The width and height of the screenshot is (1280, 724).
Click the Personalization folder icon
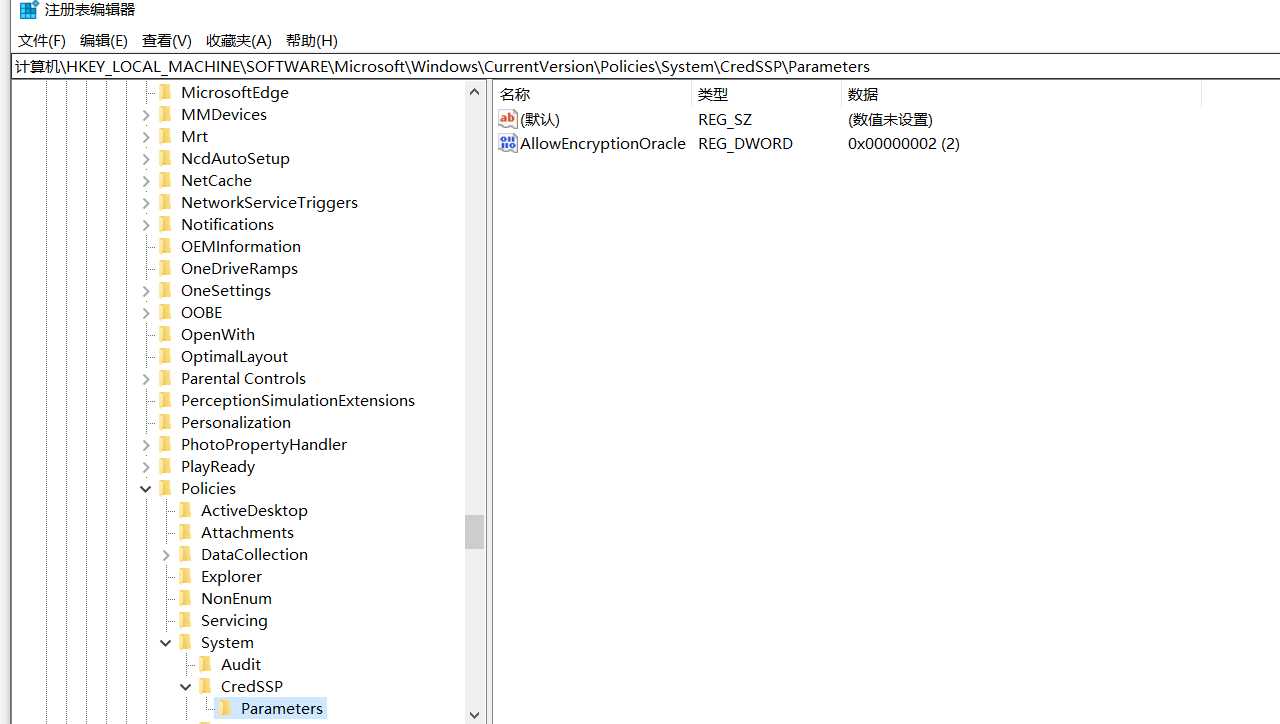click(x=166, y=422)
